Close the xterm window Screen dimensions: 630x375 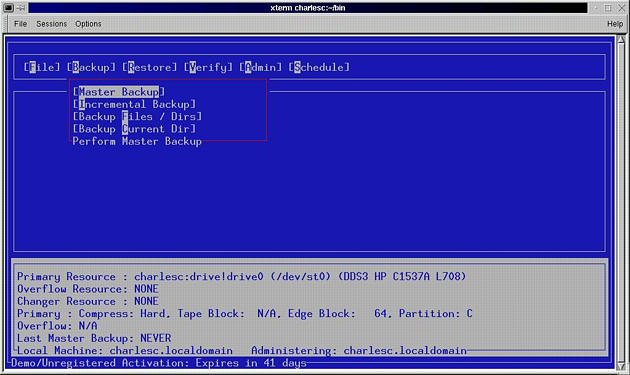coord(621,8)
